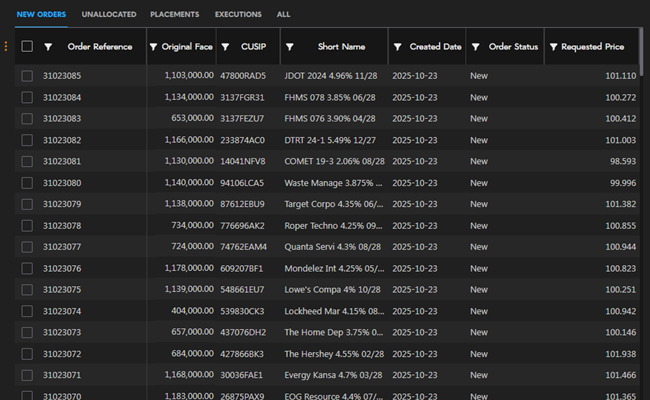The height and width of the screenshot is (400, 650).
Task: Click order reference 31023081 cell
Action: click(62, 161)
